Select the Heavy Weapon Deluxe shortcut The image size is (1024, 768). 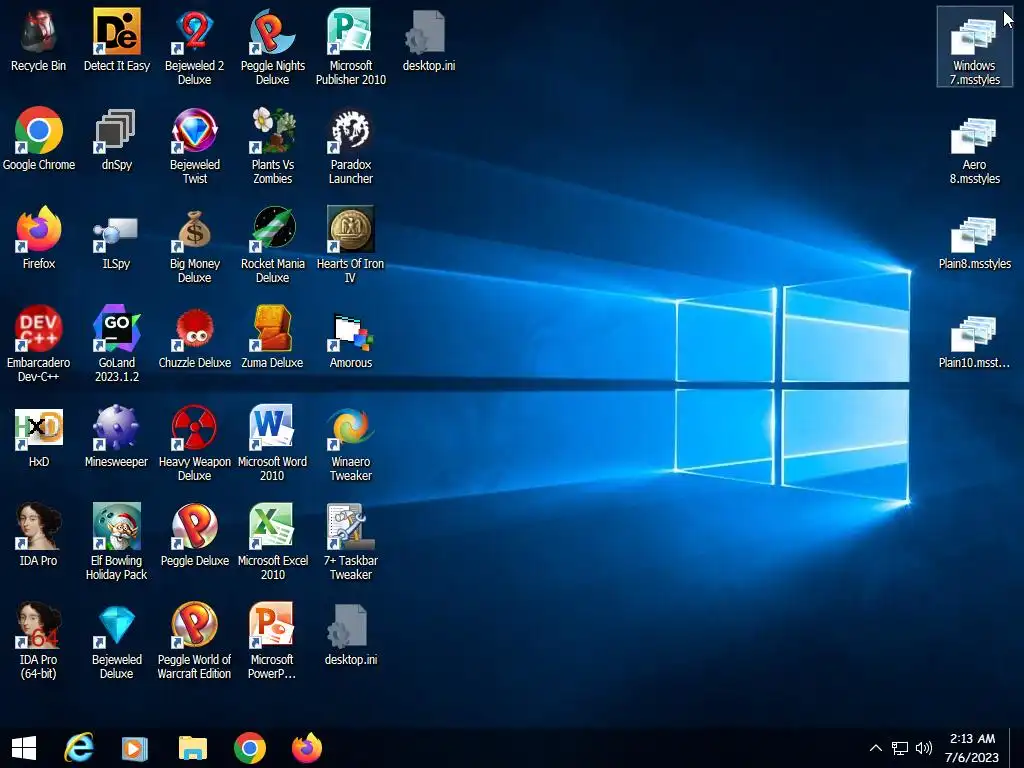tap(195, 443)
